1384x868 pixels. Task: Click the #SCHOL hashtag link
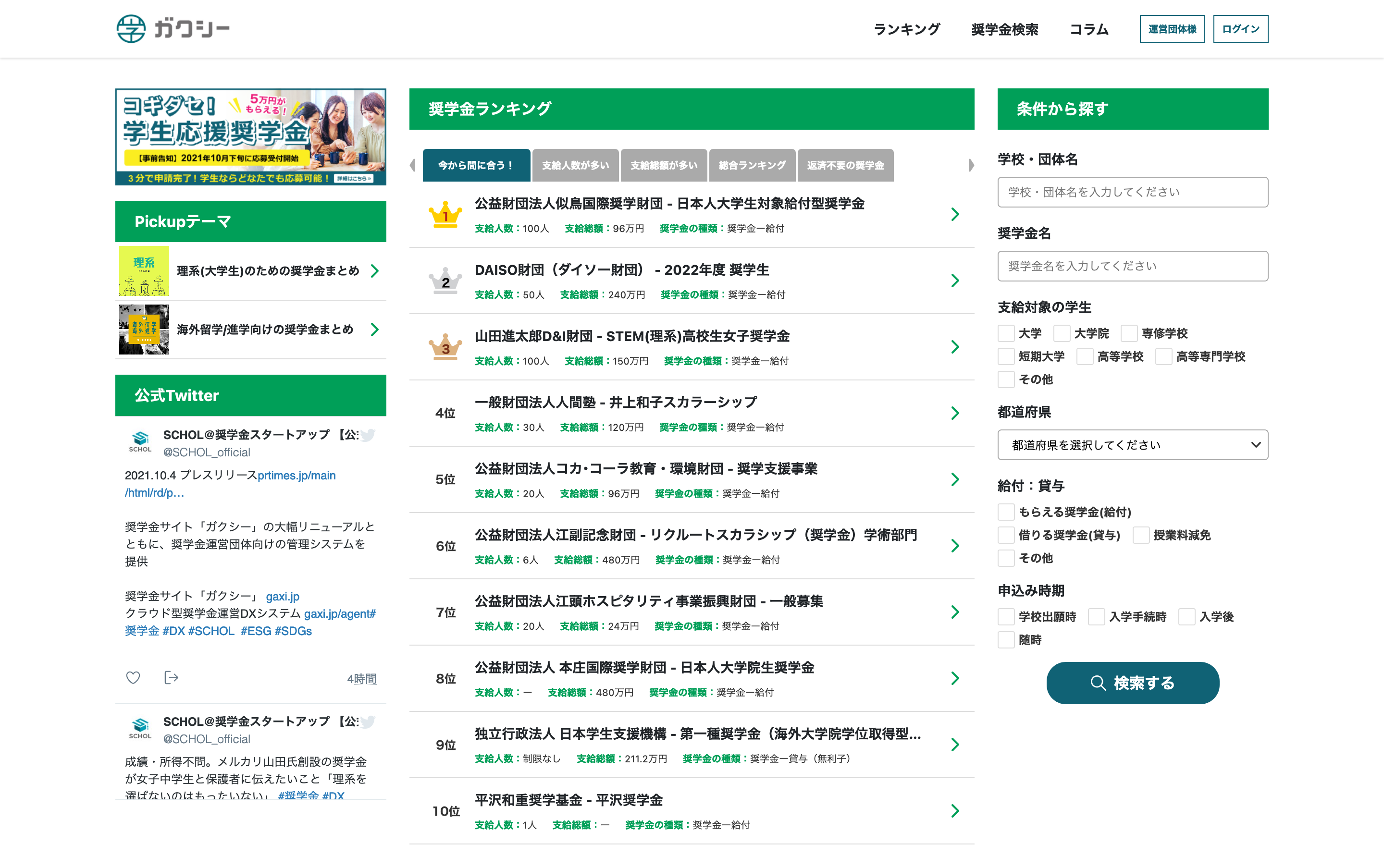(211, 631)
